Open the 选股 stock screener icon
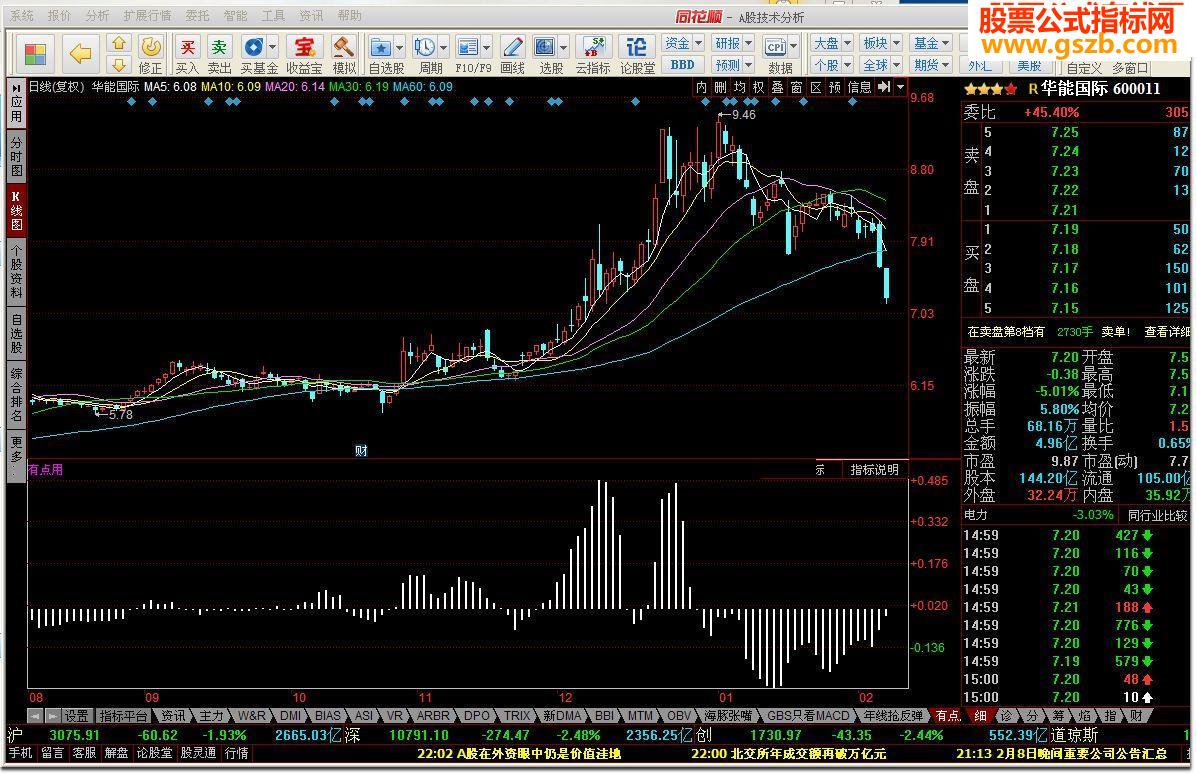 [x=545, y=47]
